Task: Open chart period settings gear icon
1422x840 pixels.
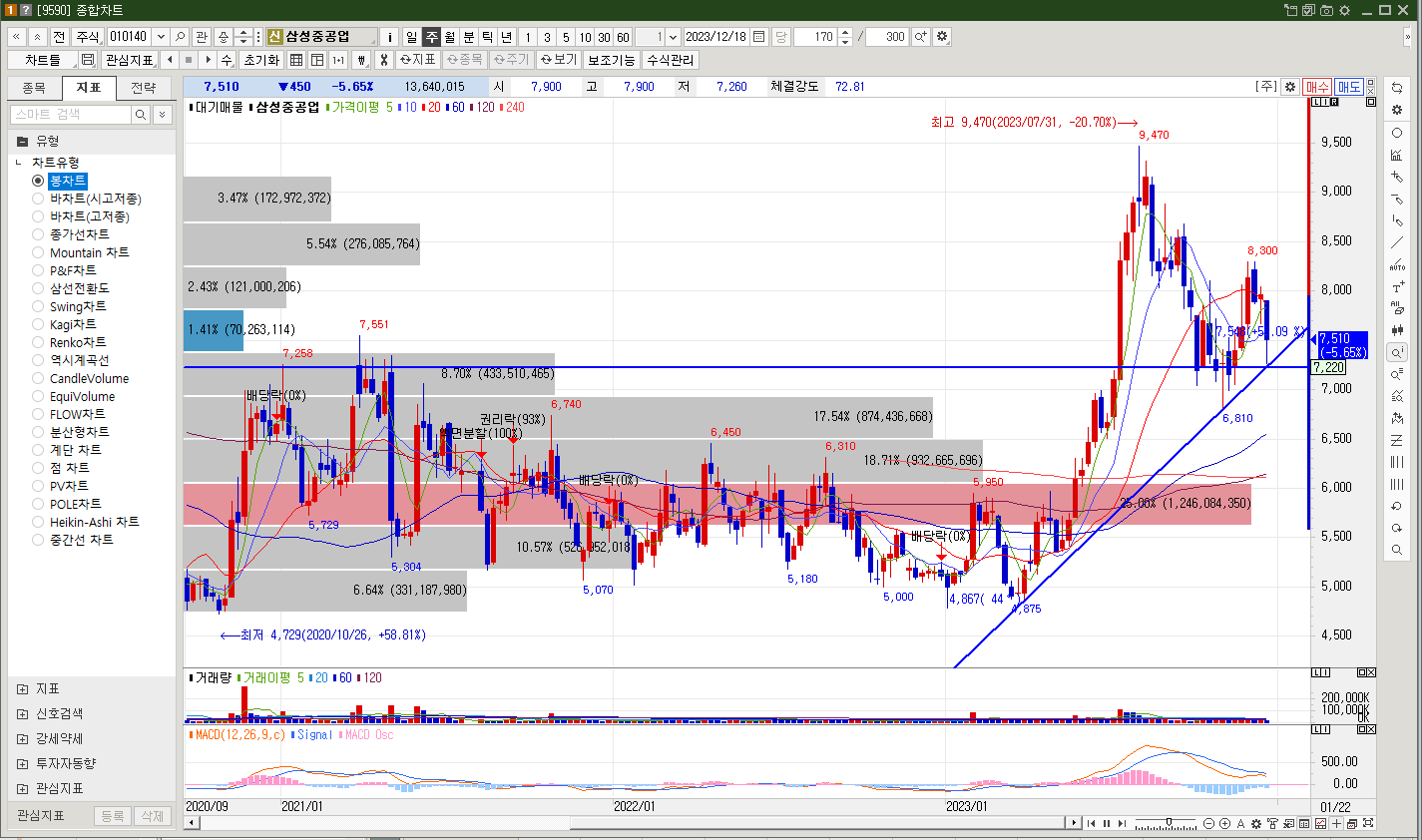Action: pyautogui.click(x=942, y=37)
